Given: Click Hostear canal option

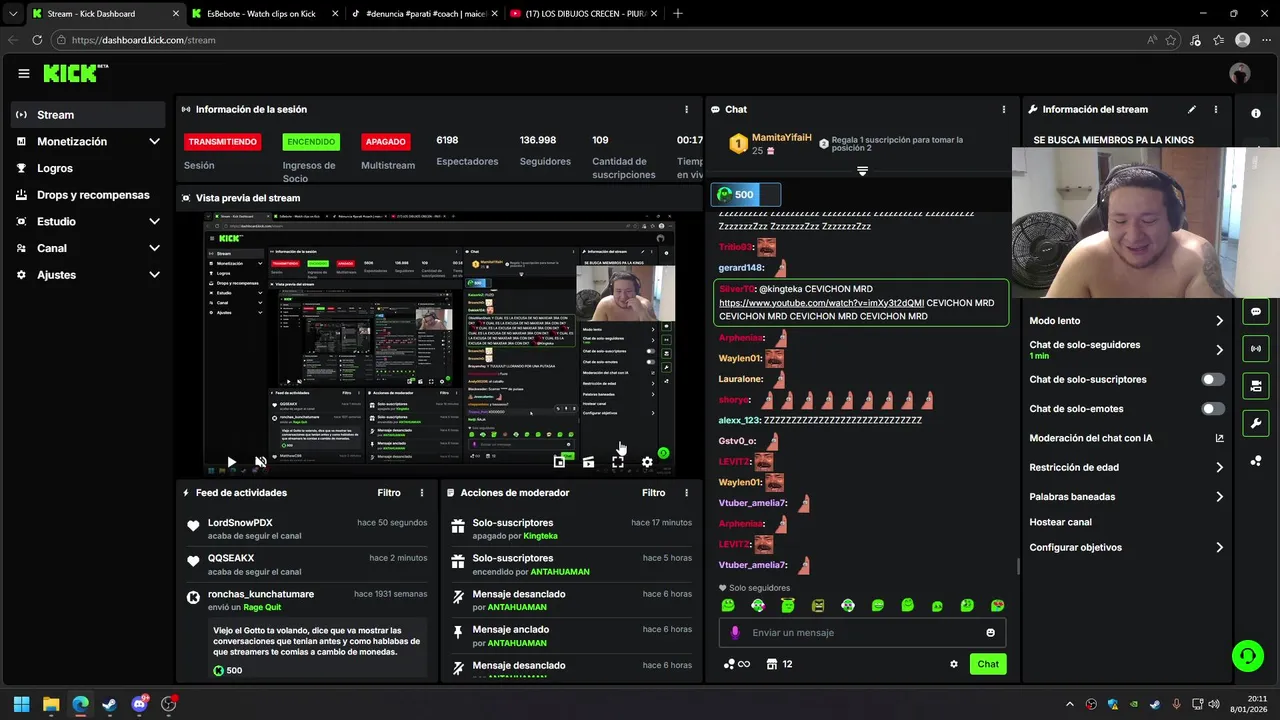Looking at the screenshot, I should tap(1061, 522).
